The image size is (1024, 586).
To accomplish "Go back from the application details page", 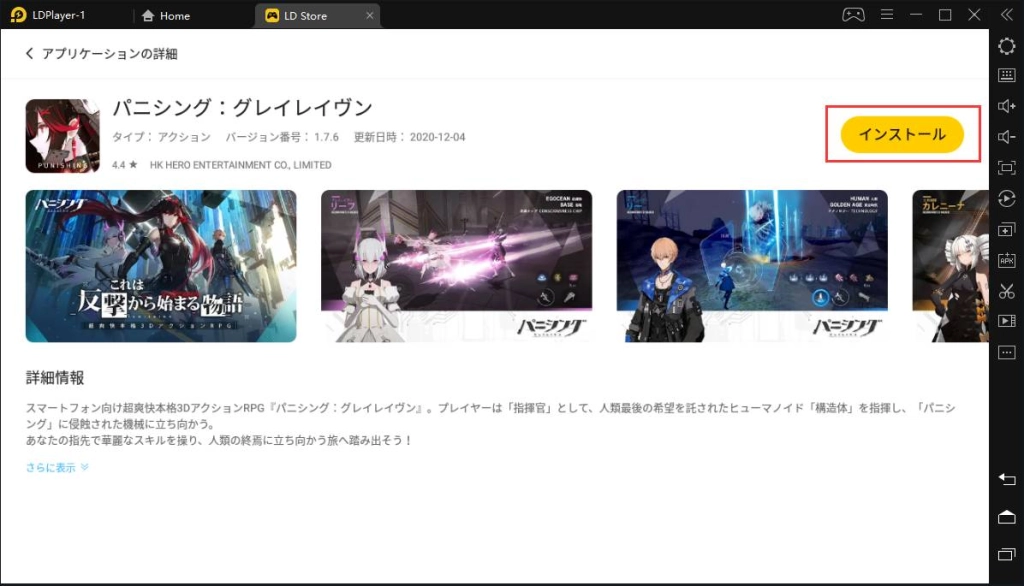I will [29, 54].
